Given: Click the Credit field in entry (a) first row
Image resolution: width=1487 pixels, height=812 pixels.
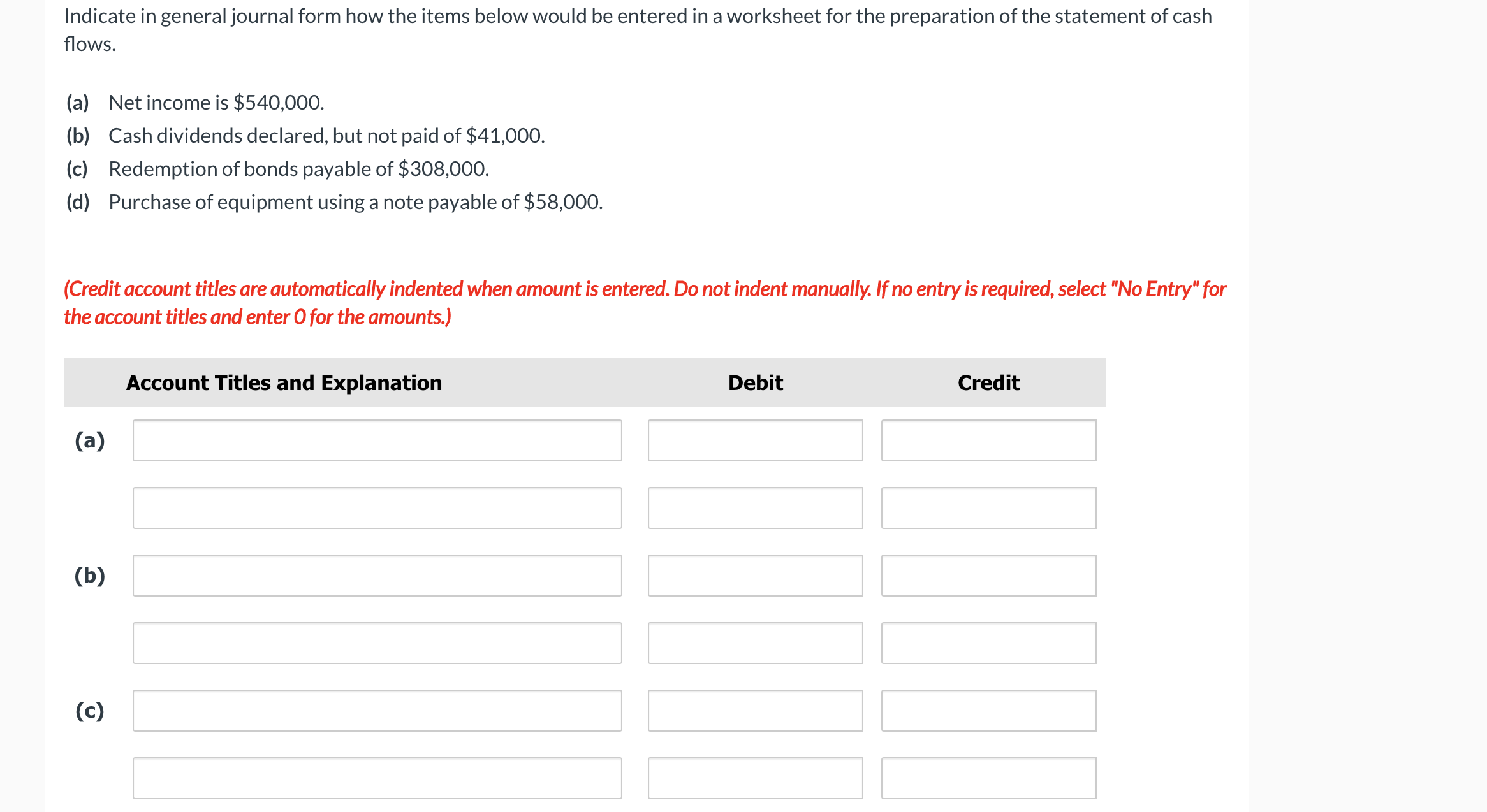Looking at the screenshot, I should click(988, 440).
